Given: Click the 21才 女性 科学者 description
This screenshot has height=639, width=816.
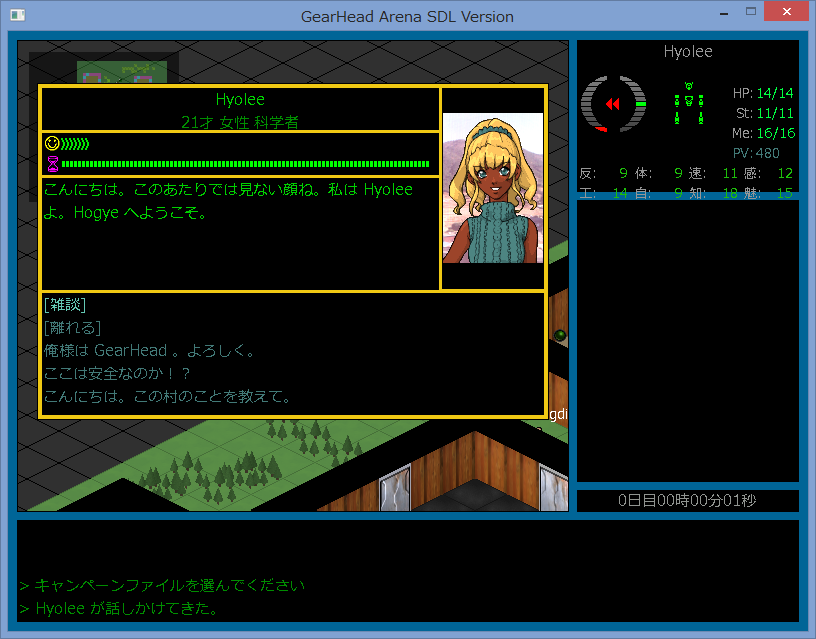Looking at the screenshot, I should (x=240, y=122).
